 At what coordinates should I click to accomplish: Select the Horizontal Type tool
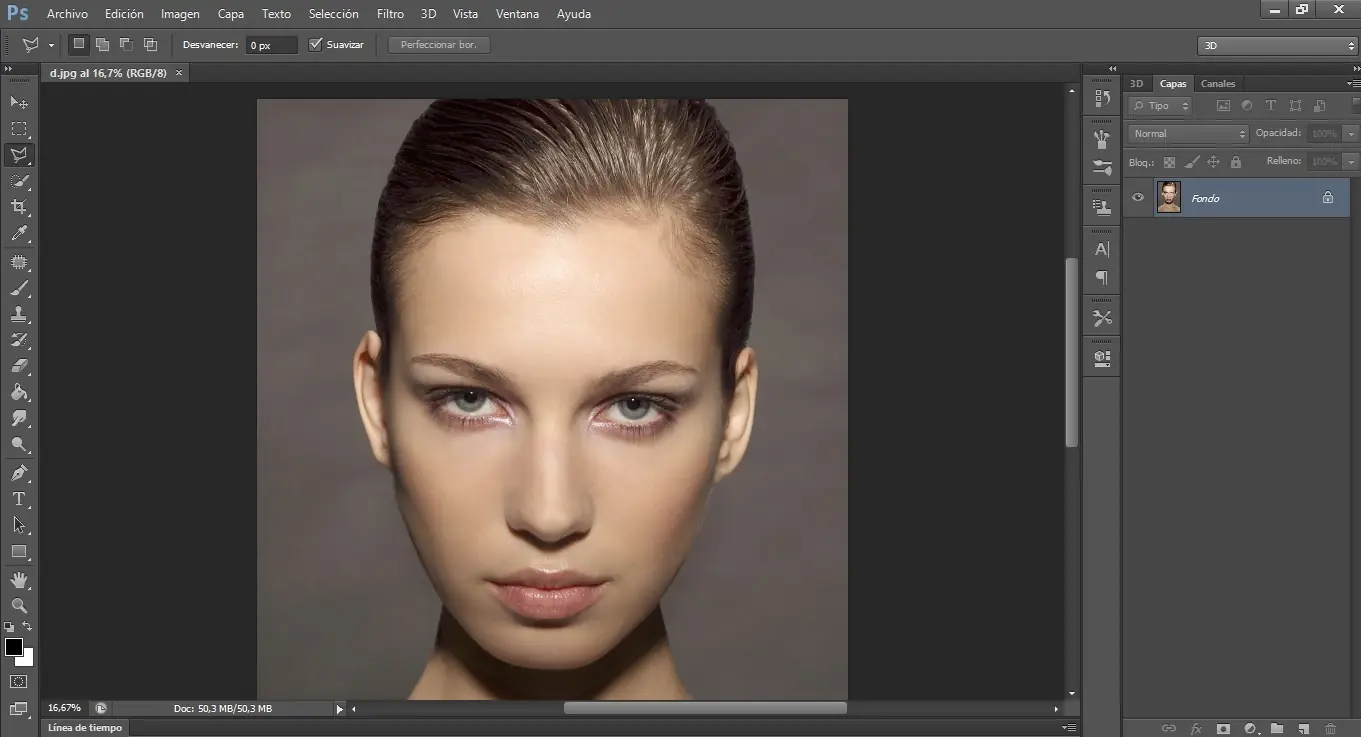[x=19, y=498]
